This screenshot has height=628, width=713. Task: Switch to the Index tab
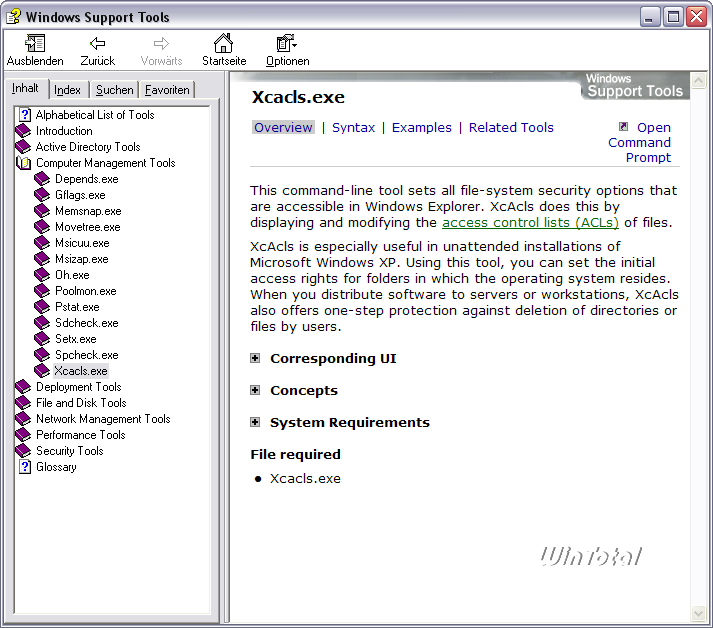click(68, 90)
